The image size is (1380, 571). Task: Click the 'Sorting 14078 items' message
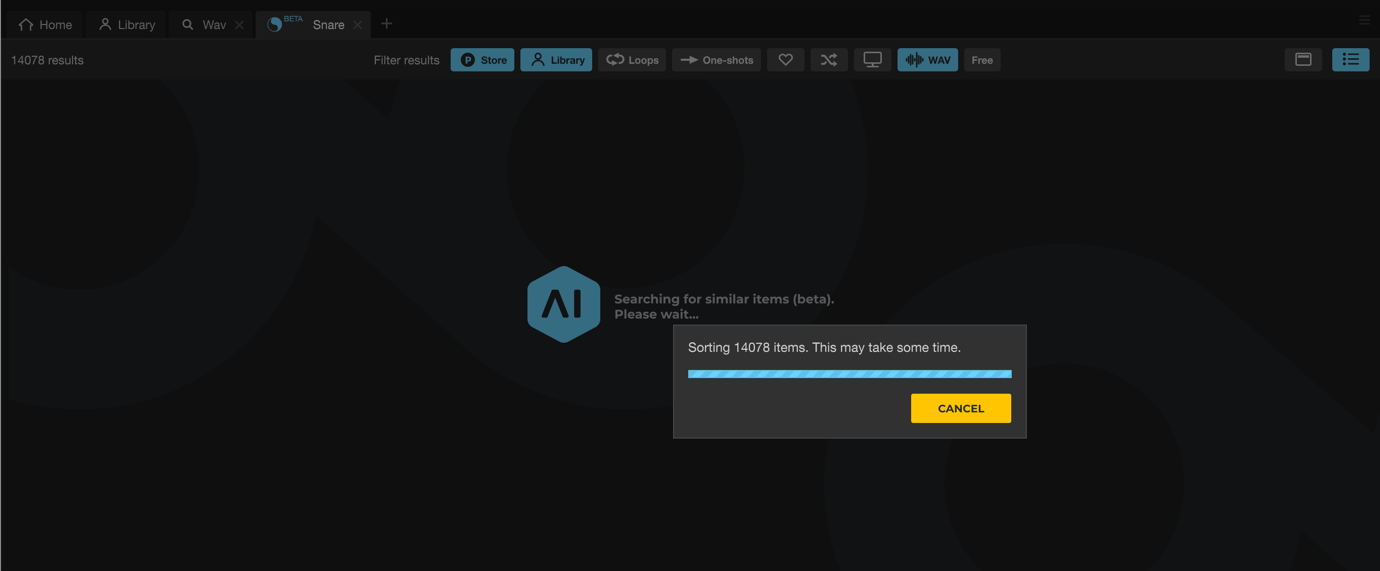824,348
